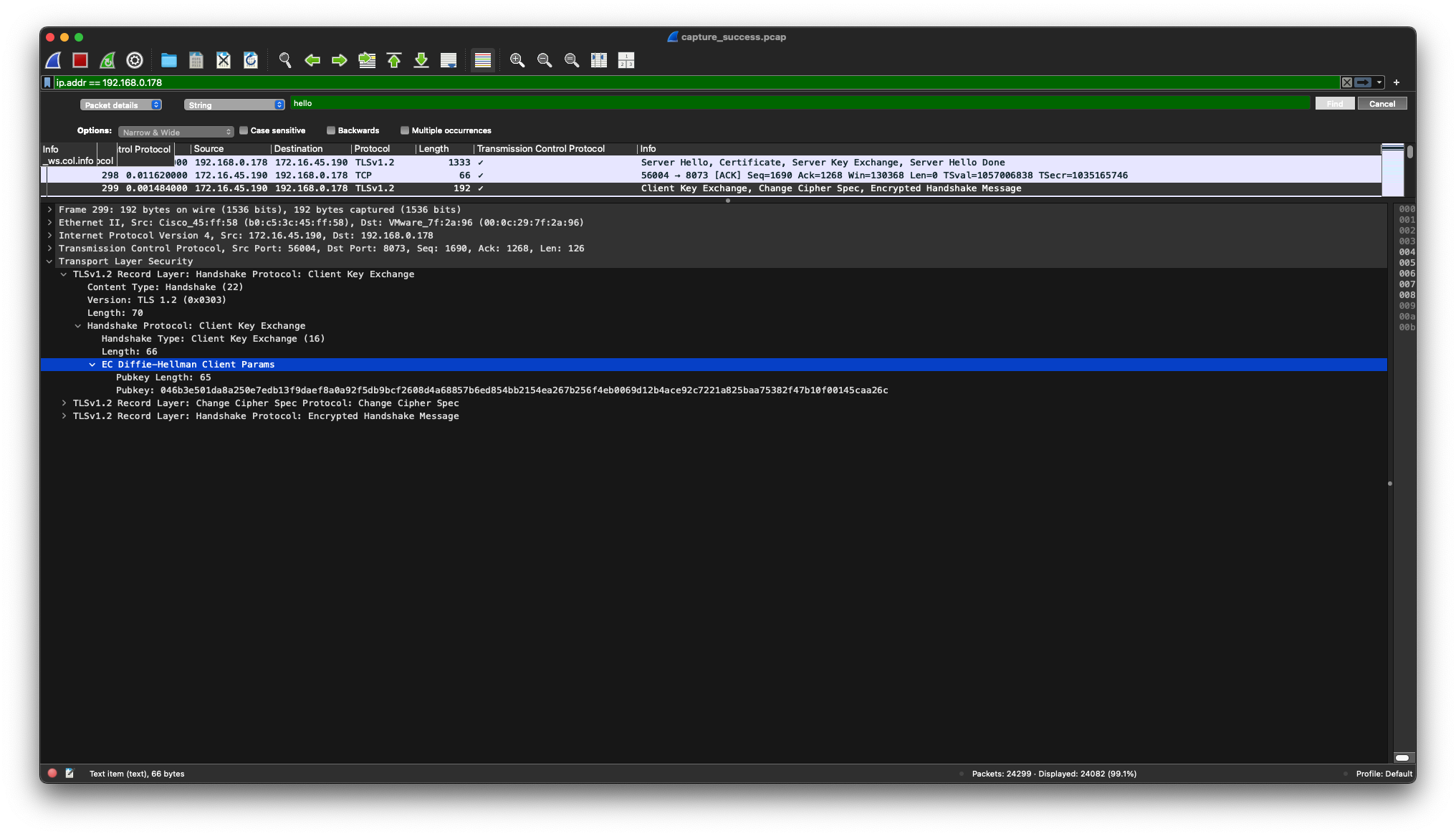Stop capturing packets with red square
Screen dimensions: 1456x836
(x=80, y=60)
